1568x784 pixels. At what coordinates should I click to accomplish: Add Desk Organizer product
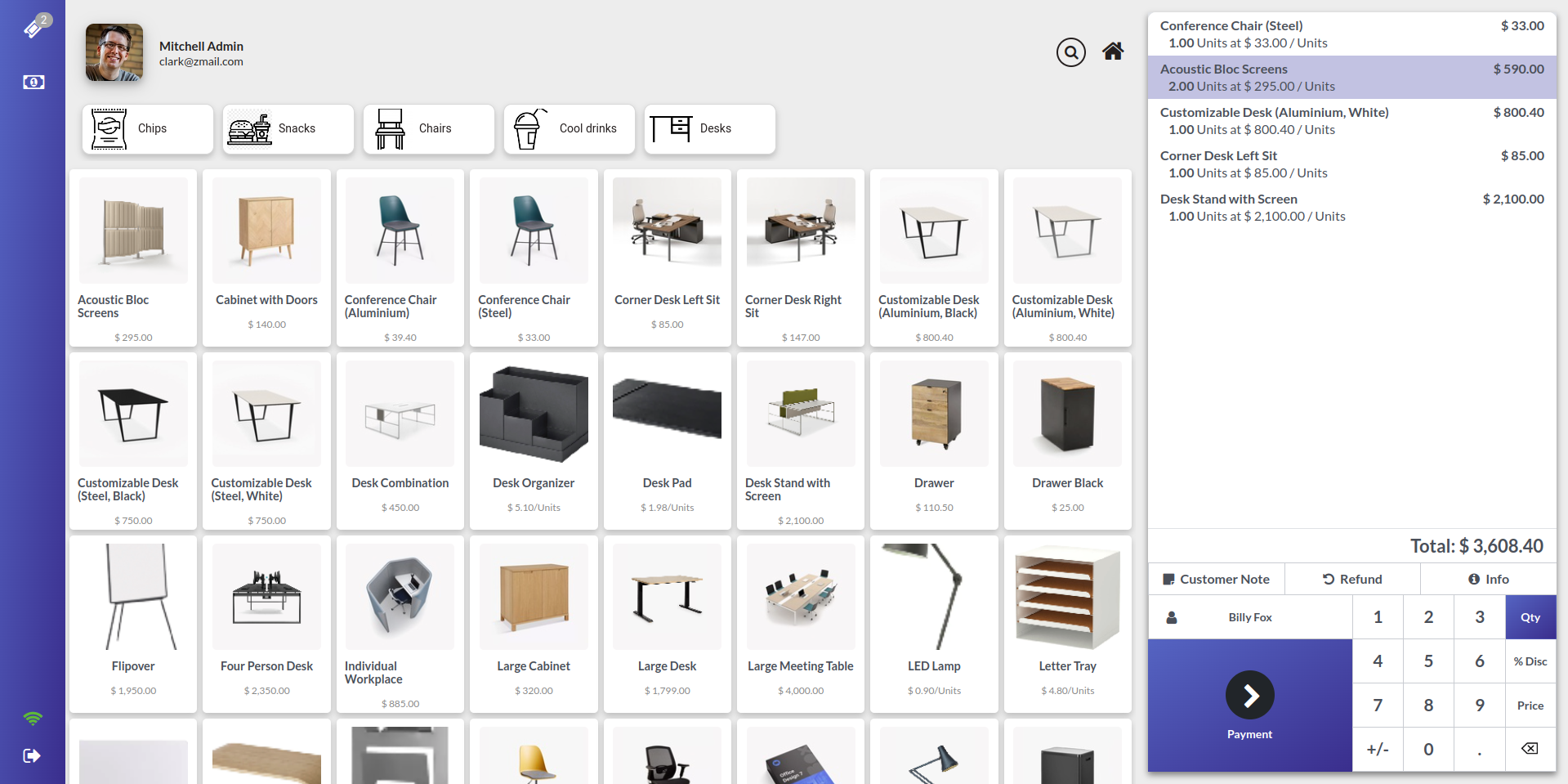coord(534,441)
